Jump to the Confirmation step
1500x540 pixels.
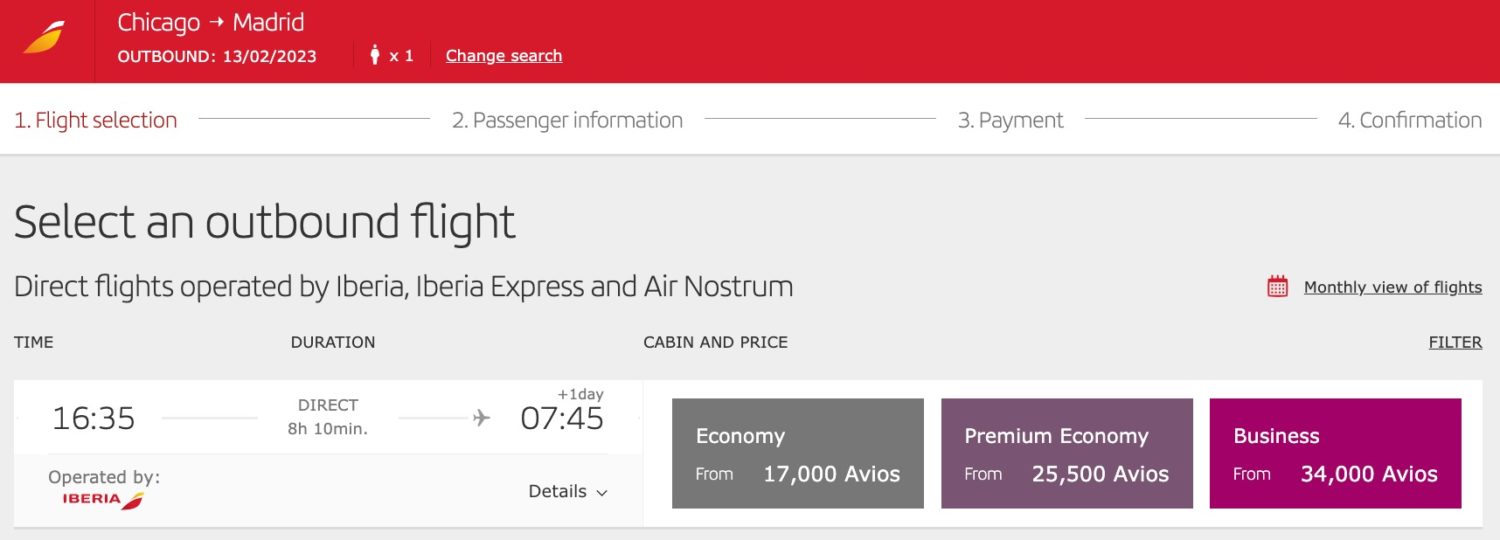point(1410,120)
